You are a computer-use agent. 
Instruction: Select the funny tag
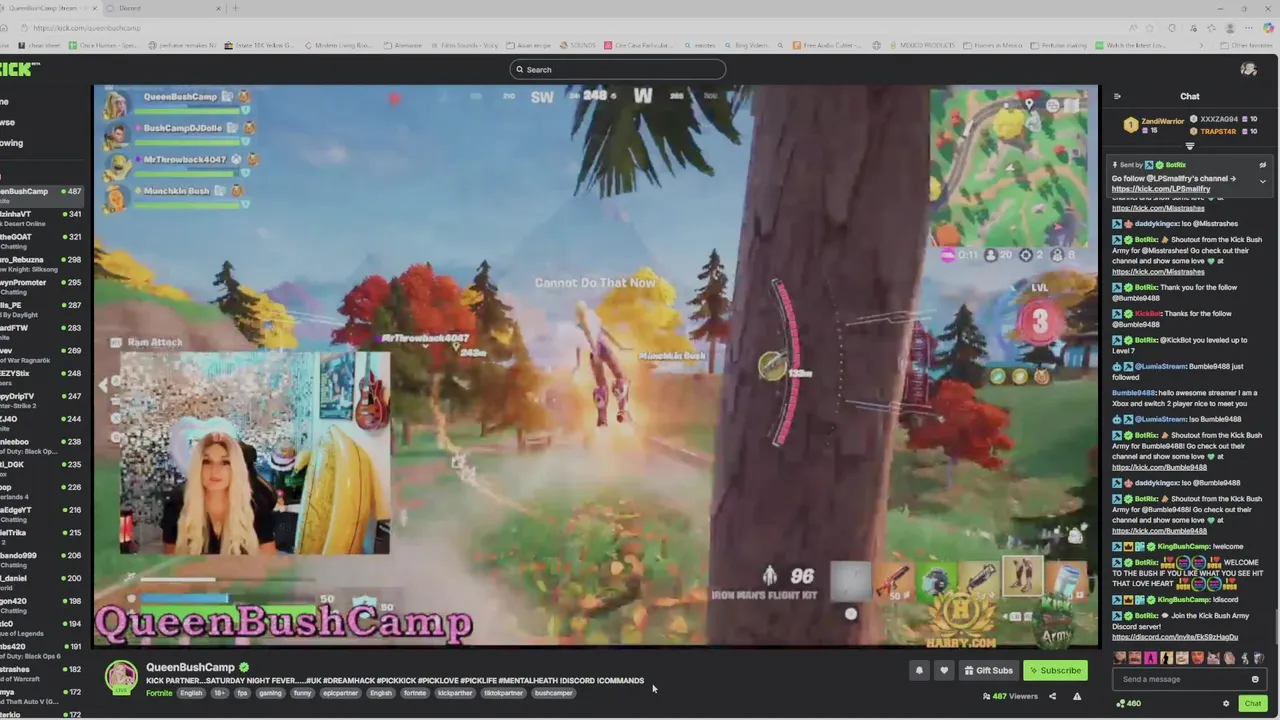point(303,693)
